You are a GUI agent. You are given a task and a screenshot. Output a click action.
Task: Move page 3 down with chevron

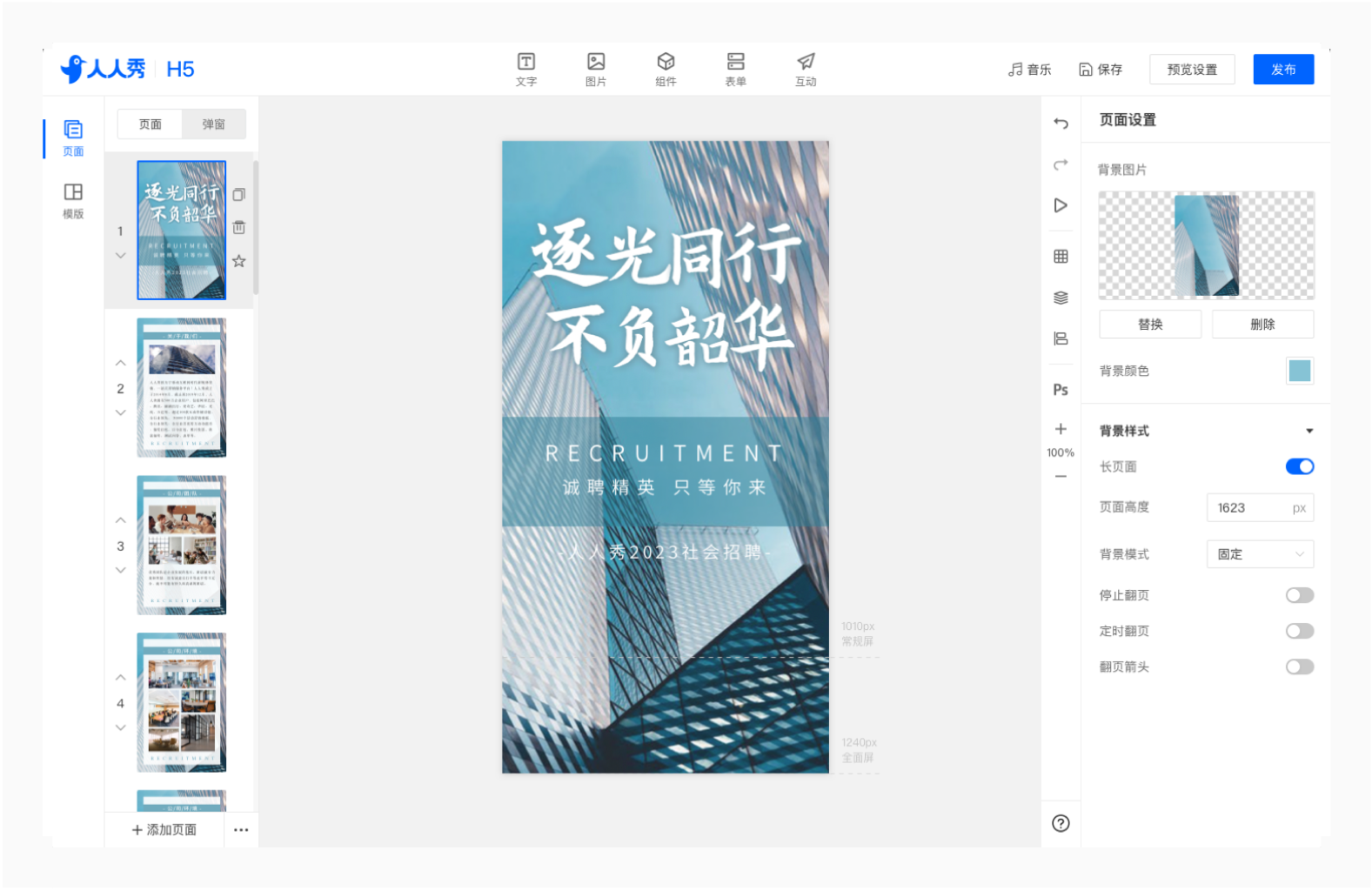point(121,571)
